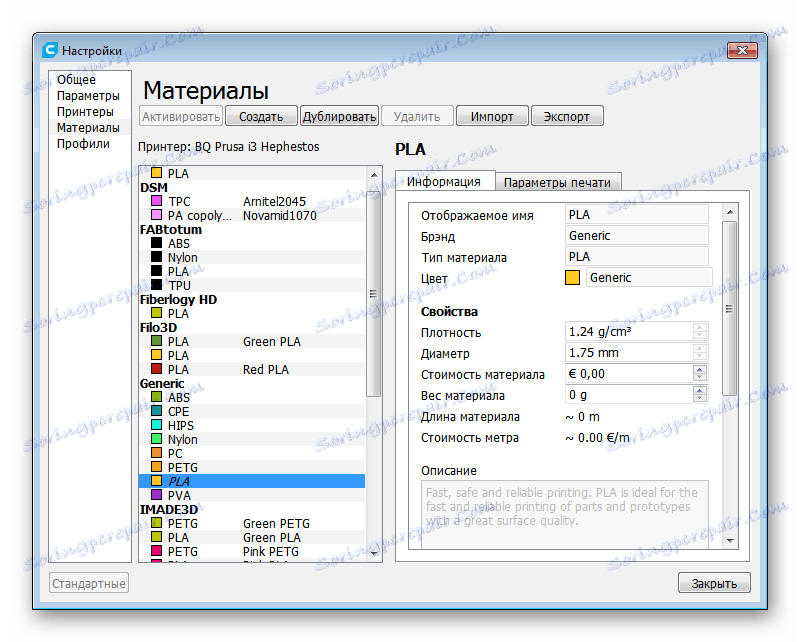Click the Удалить button
Screen dimensions: 800x642
coord(416,116)
